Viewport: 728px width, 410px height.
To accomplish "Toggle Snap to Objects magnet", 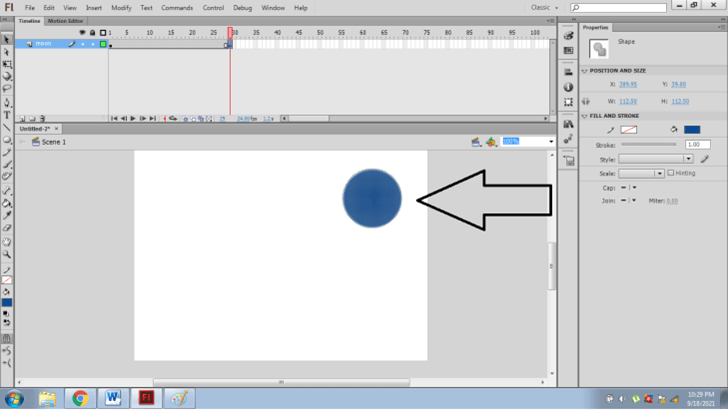I will [x=6, y=339].
